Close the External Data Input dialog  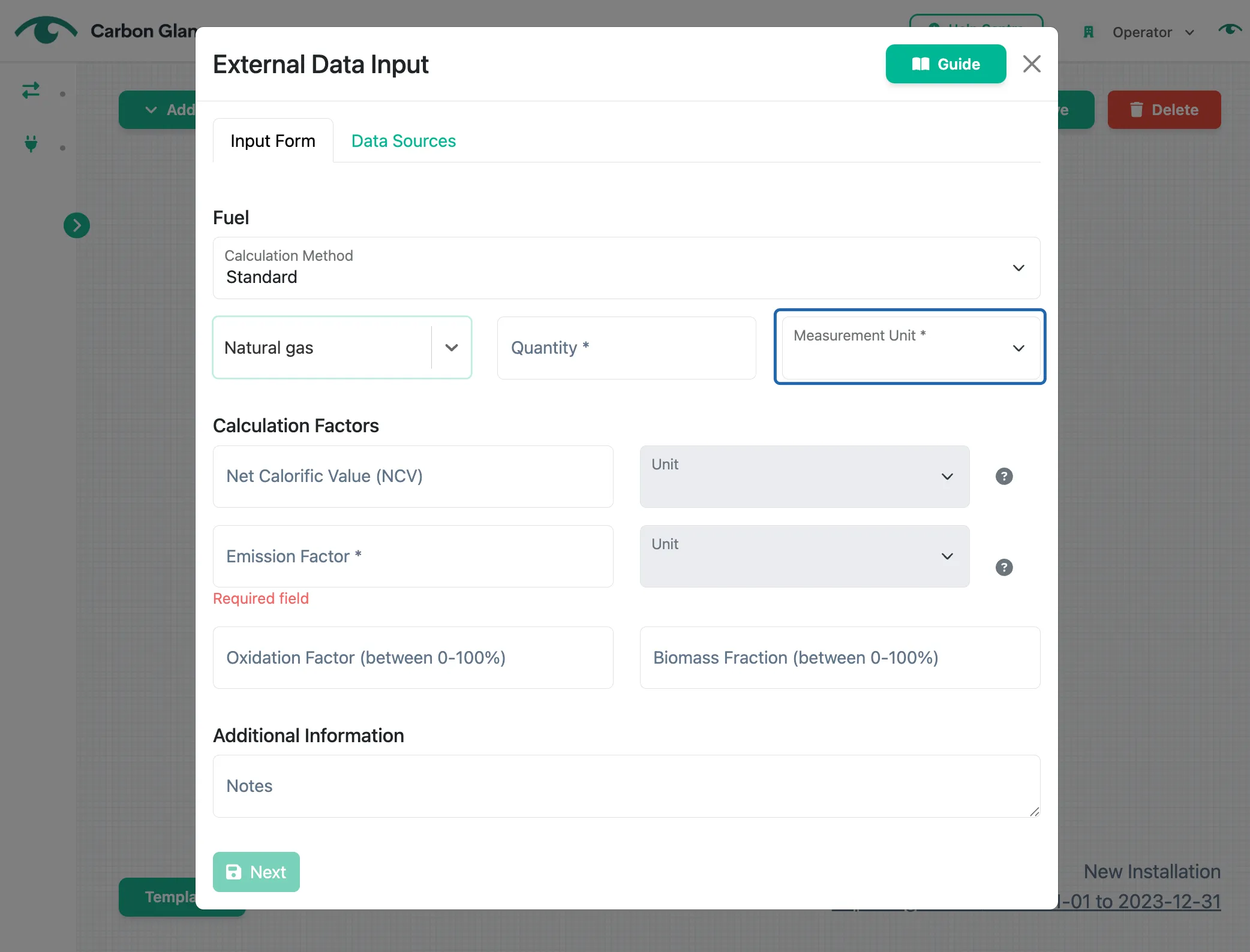click(x=1032, y=64)
